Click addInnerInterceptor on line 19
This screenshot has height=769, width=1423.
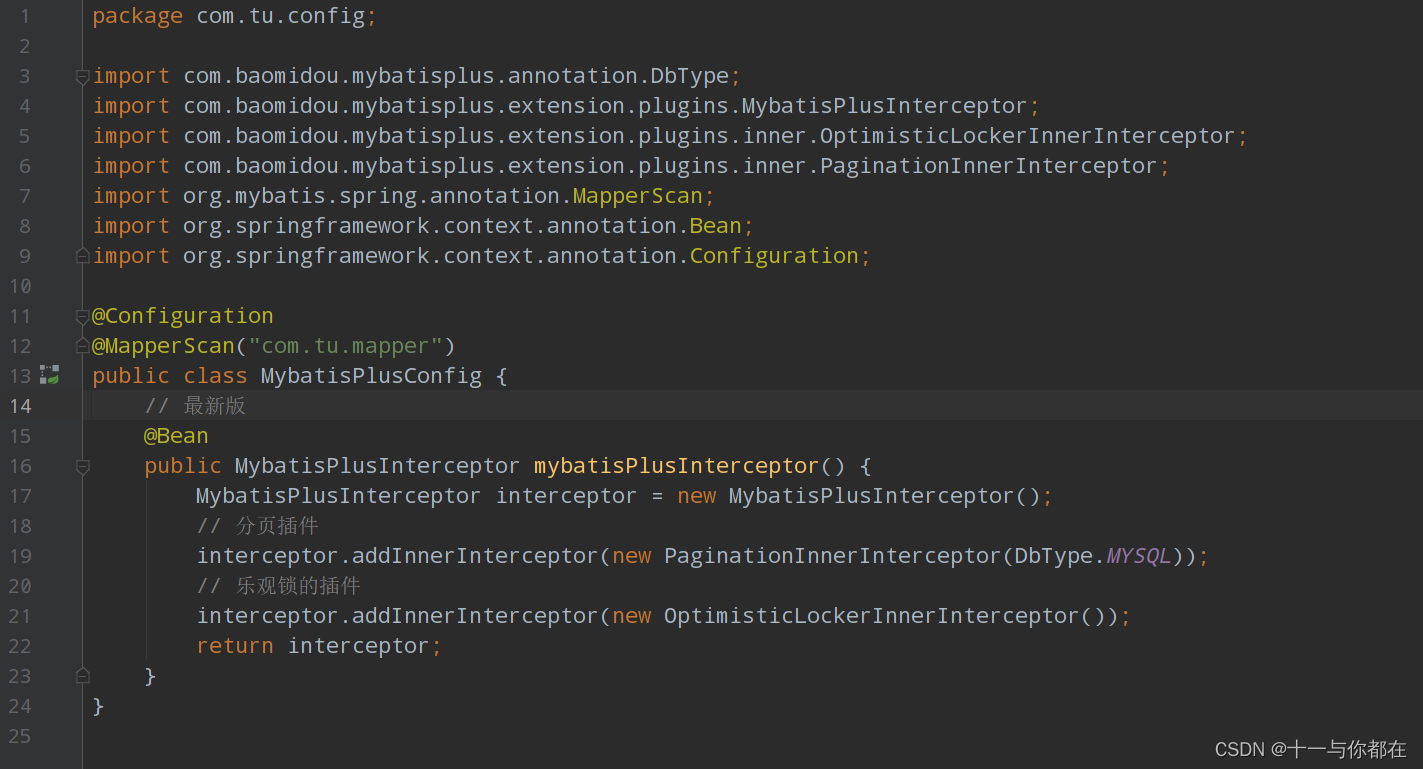[x=475, y=556]
